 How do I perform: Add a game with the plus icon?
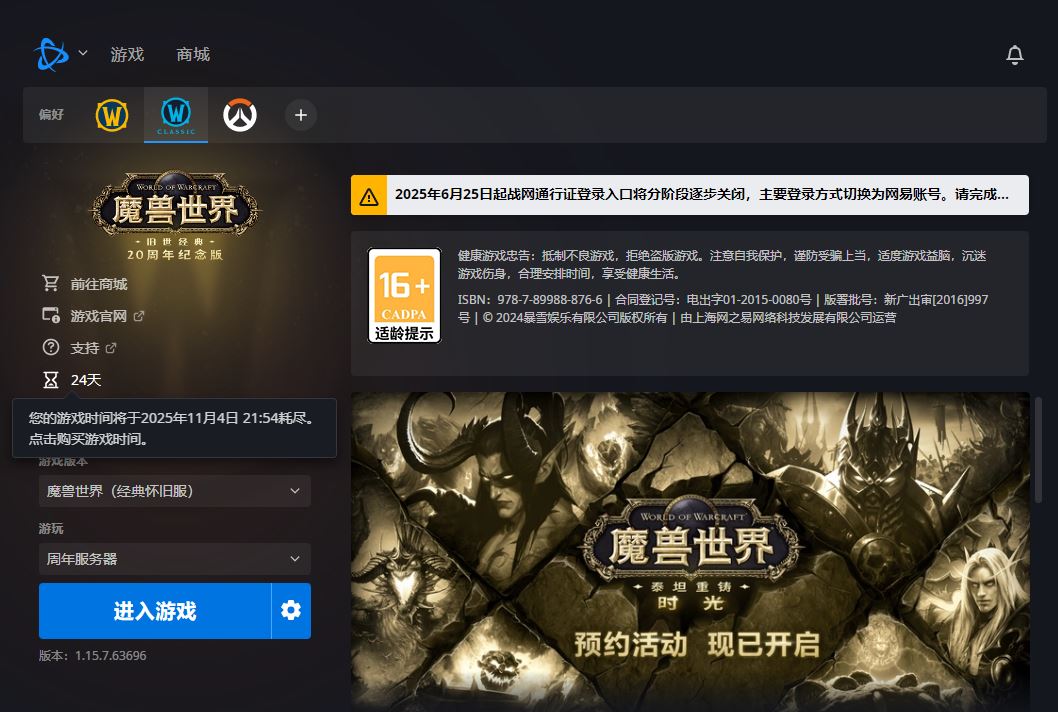tap(300, 115)
